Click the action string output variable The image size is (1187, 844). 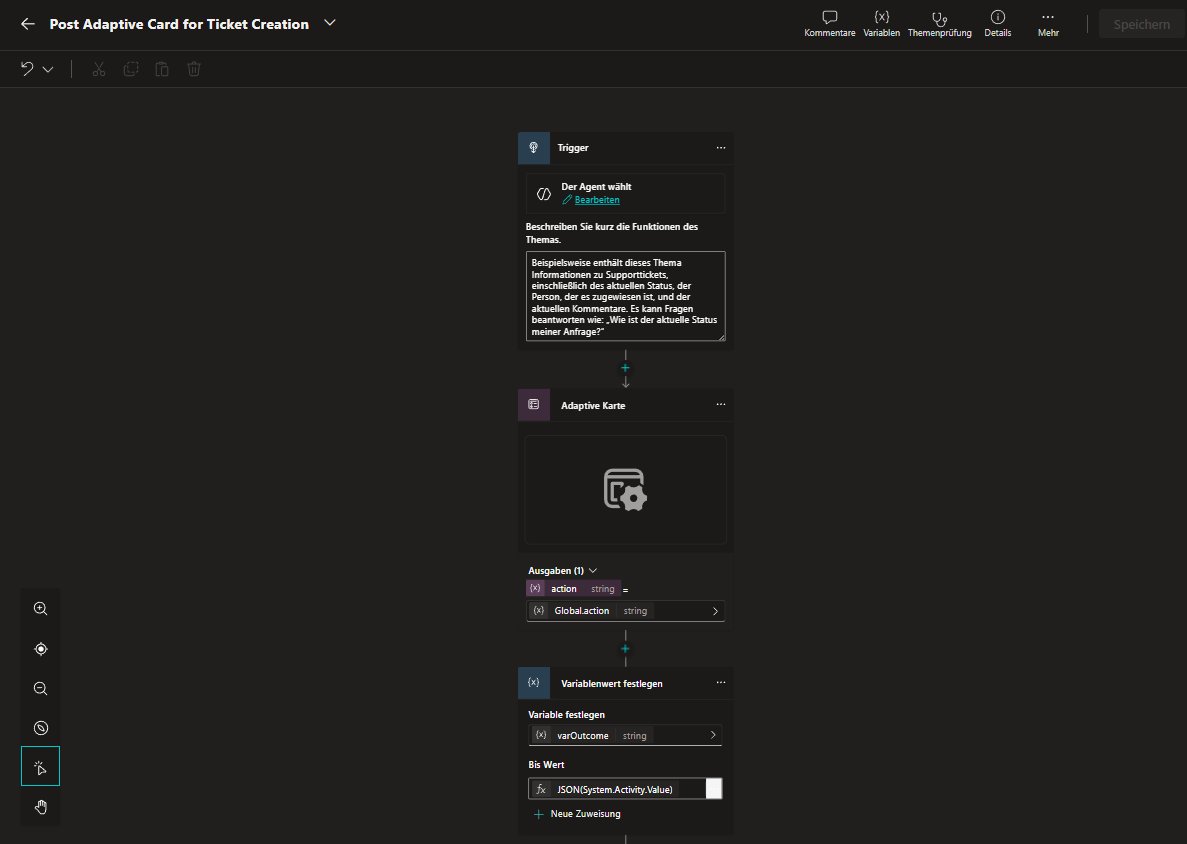[574, 589]
